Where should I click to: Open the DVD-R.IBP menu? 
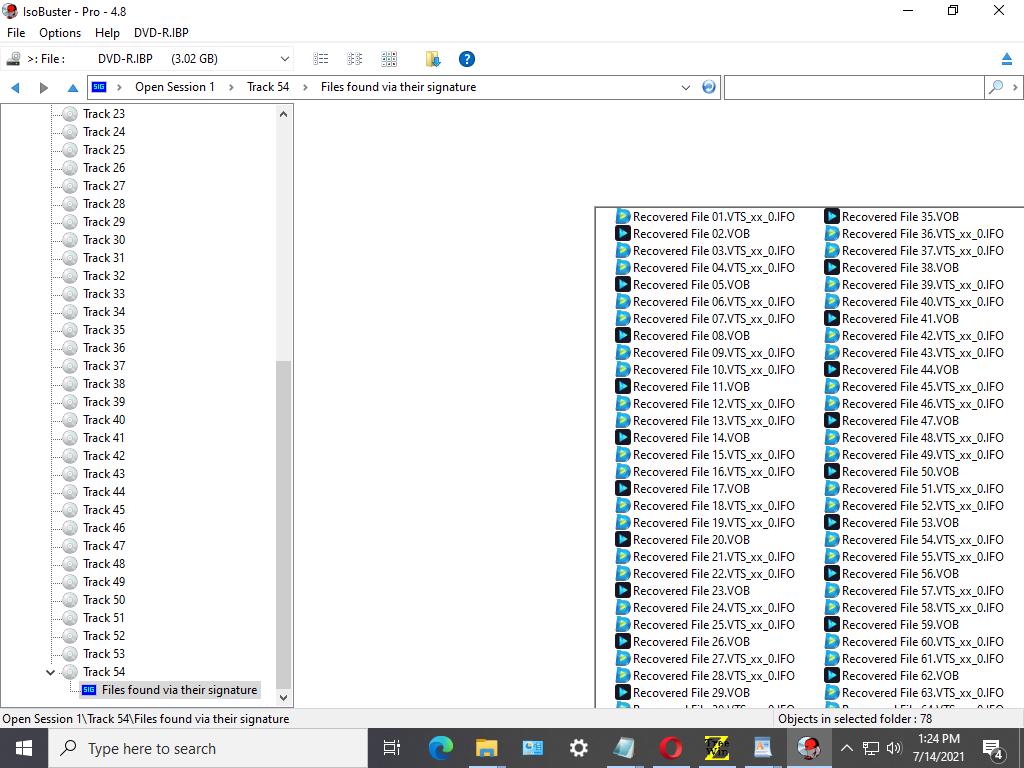[161, 33]
